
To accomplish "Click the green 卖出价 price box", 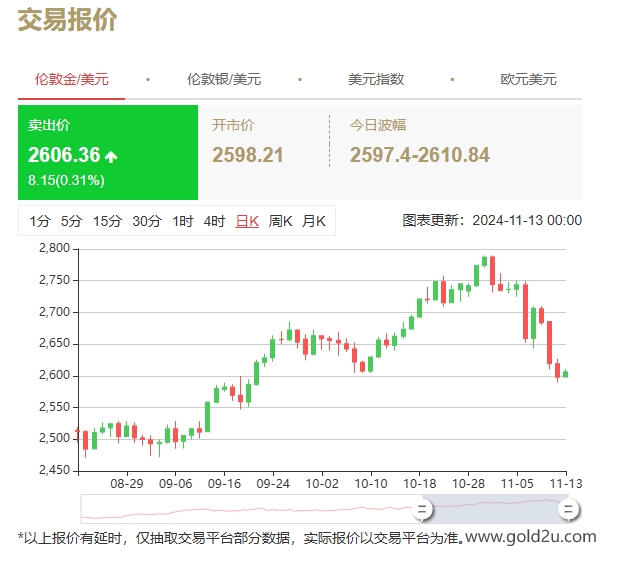I will 108,152.
